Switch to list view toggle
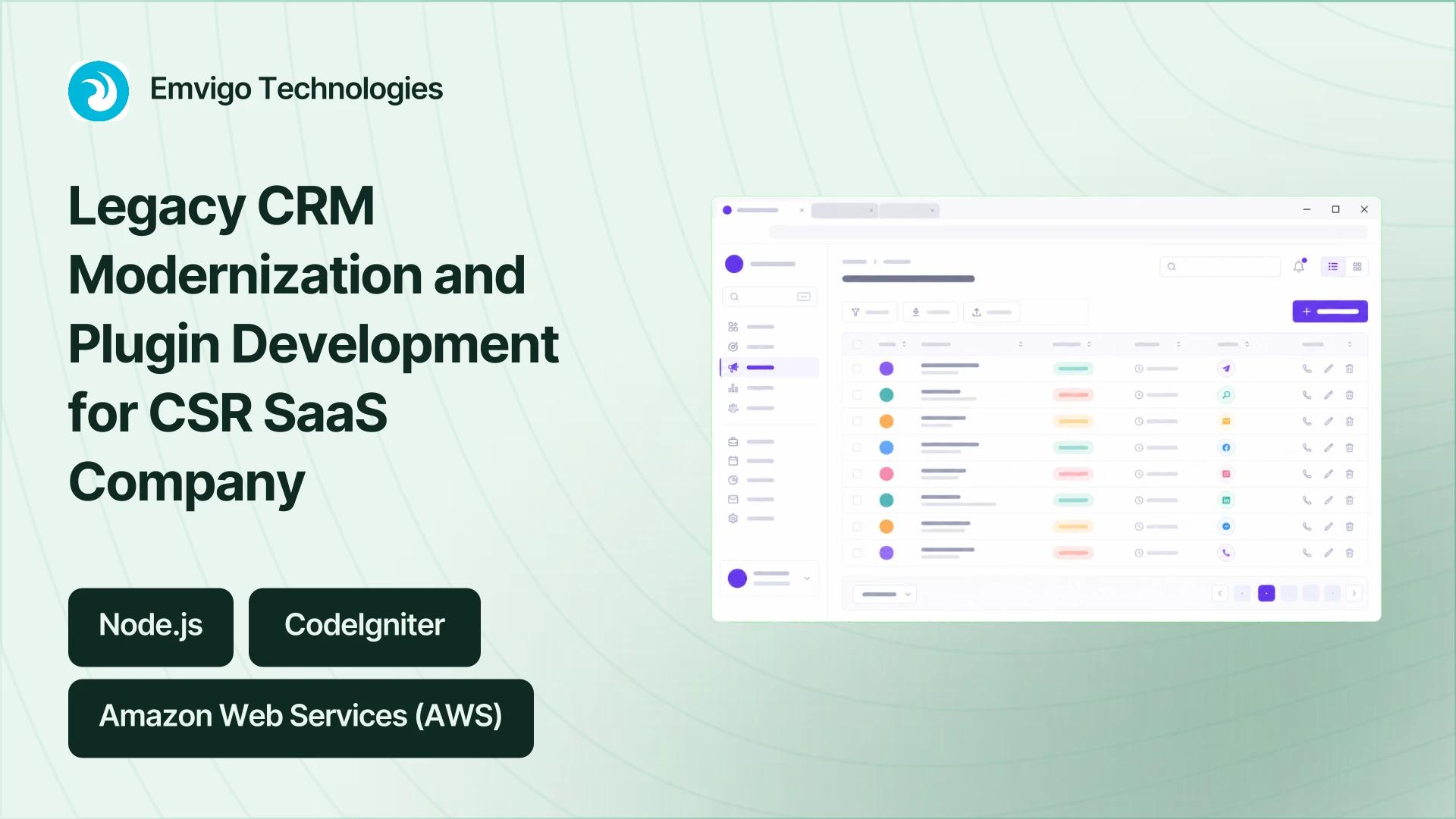The height and width of the screenshot is (819, 1456). pyautogui.click(x=1333, y=266)
